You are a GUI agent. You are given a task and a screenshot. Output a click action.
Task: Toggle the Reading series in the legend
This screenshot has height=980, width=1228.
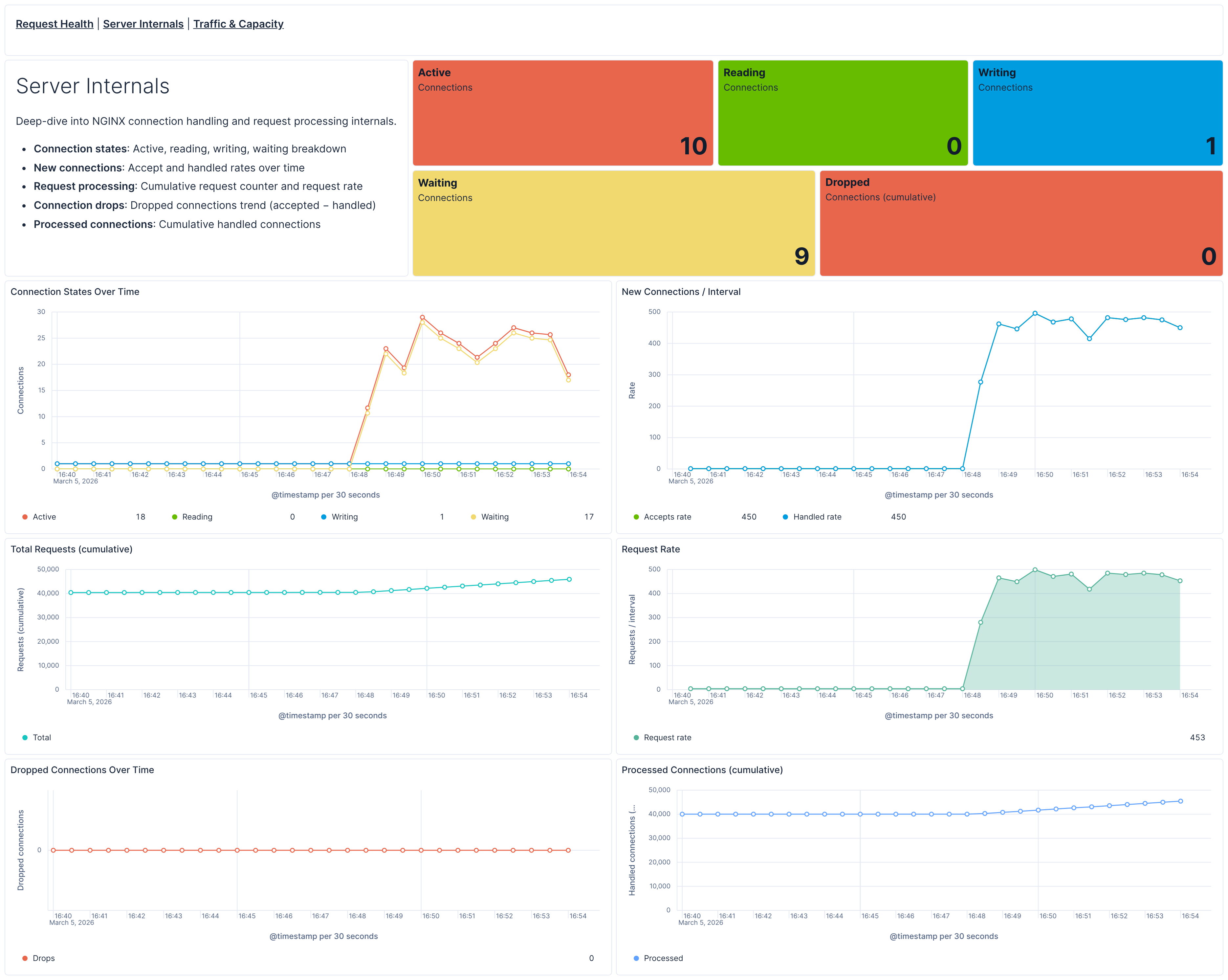197,517
